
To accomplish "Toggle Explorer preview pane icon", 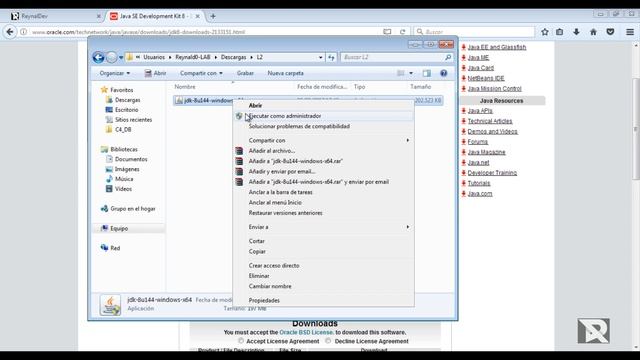I will [427, 73].
